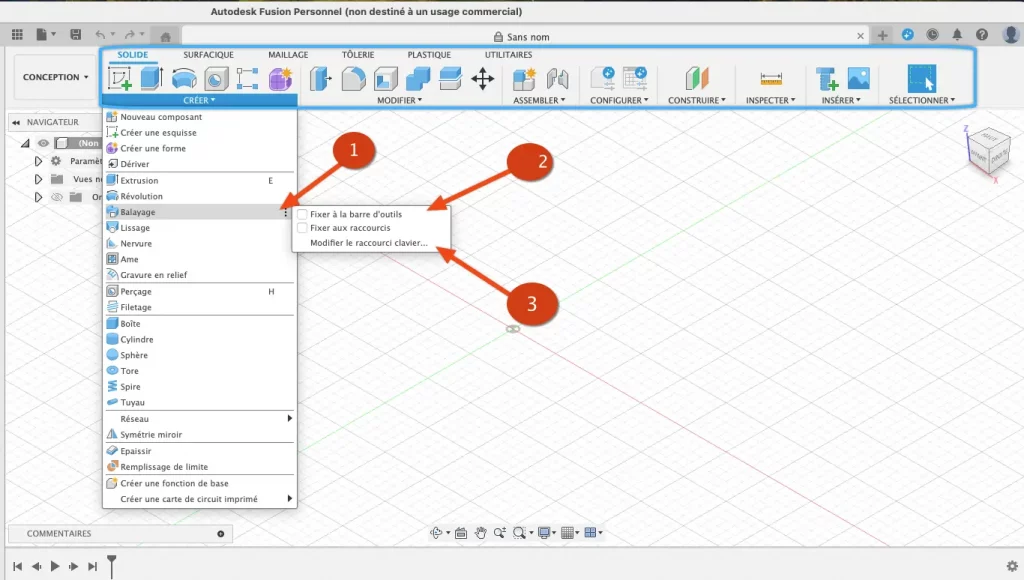Click the Move/Copy cross-arrows icon
Viewport: 1024px width, 580px height.
coord(482,79)
